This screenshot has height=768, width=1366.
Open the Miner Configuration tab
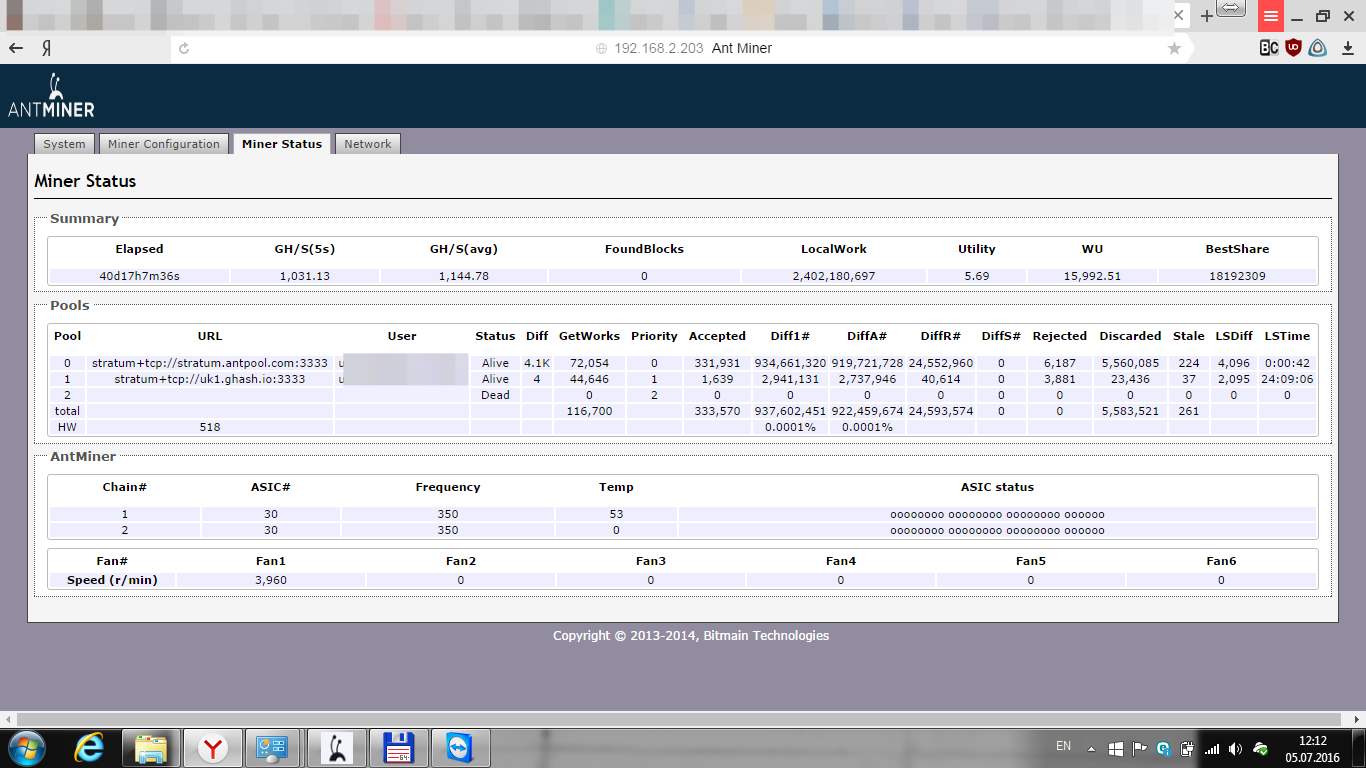point(163,144)
